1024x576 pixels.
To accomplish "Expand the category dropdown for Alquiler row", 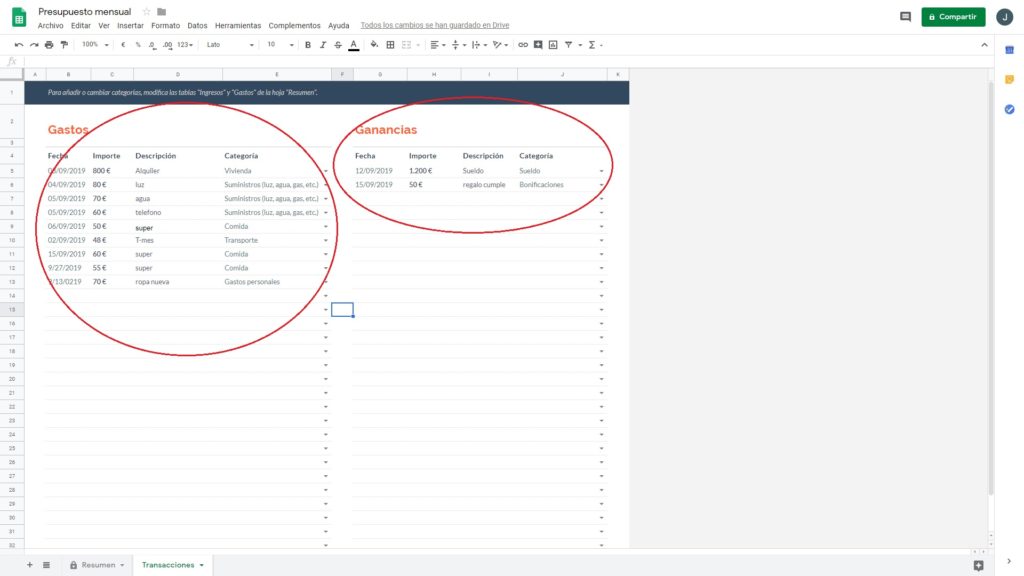I will tap(326, 171).
